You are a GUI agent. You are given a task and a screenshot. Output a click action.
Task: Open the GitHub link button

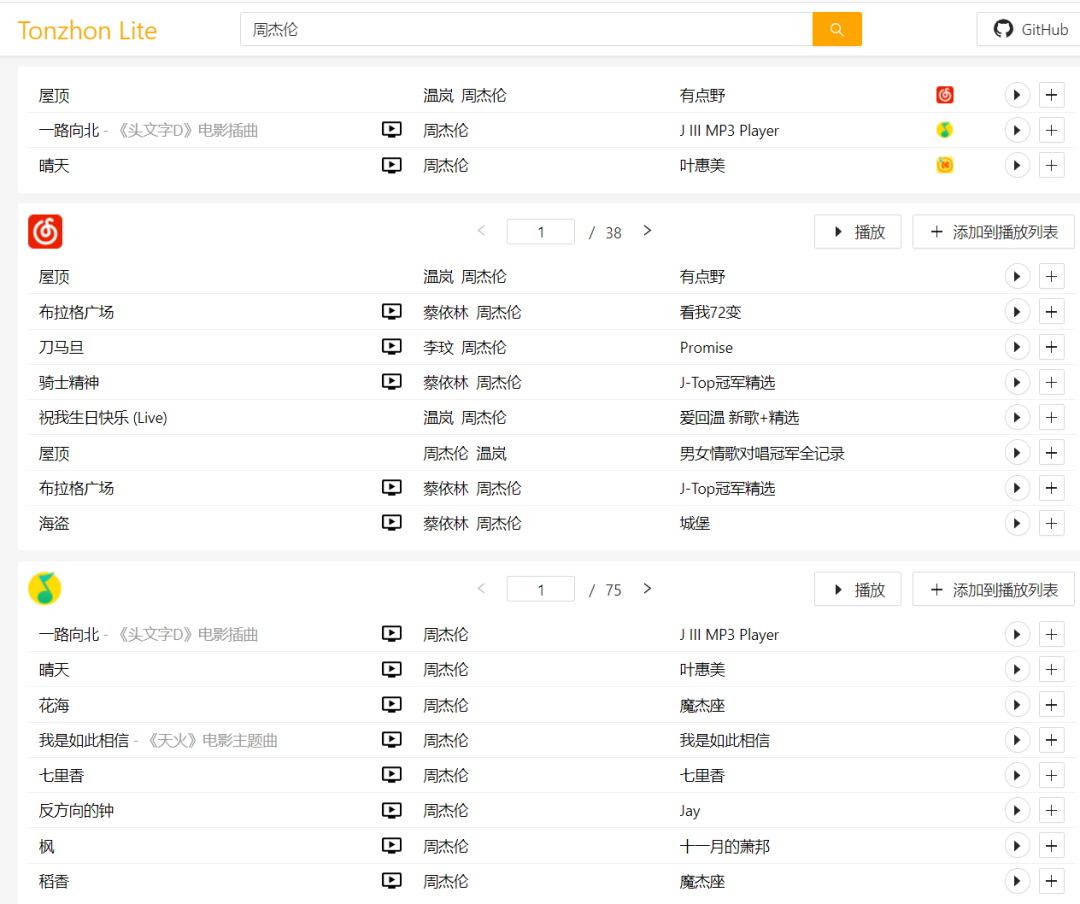click(1030, 30)
